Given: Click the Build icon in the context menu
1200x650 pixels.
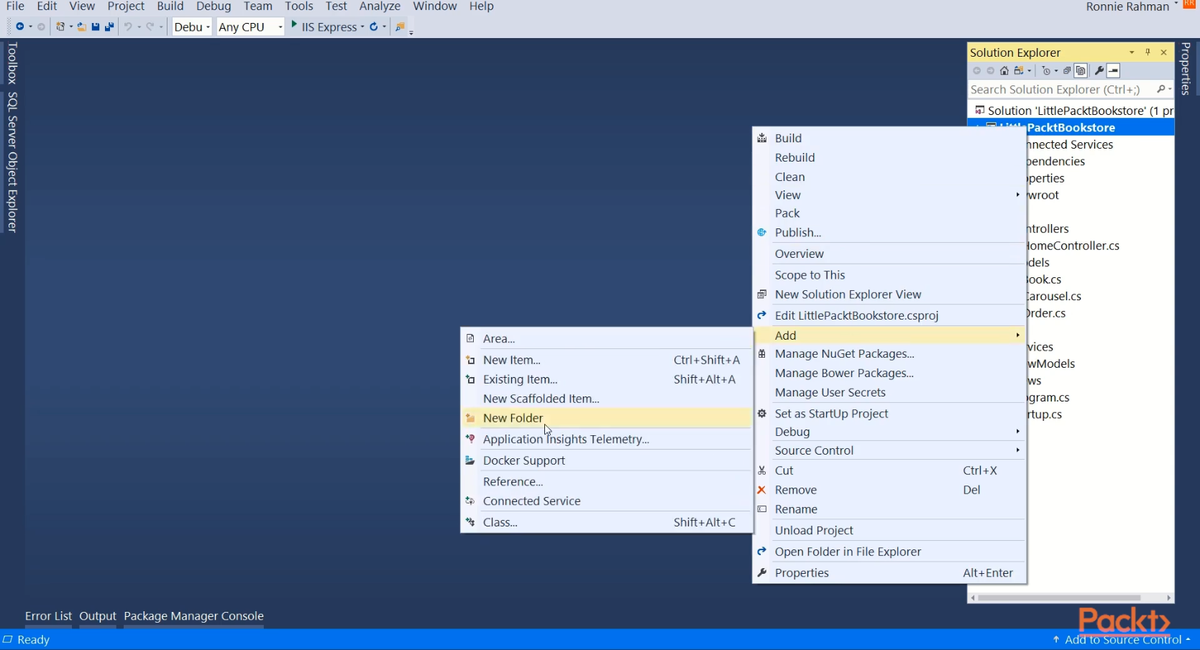Looking at the screenshot, I should pos(762,138).
